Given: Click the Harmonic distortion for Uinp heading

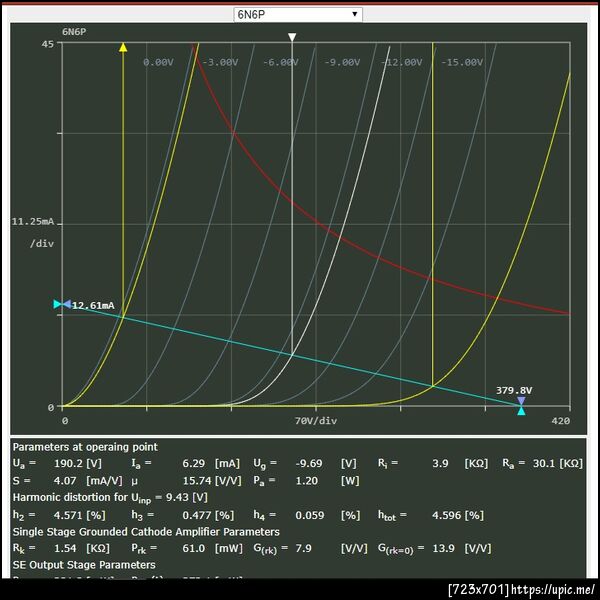Looking at the screenshot, I should click(110, 498).
